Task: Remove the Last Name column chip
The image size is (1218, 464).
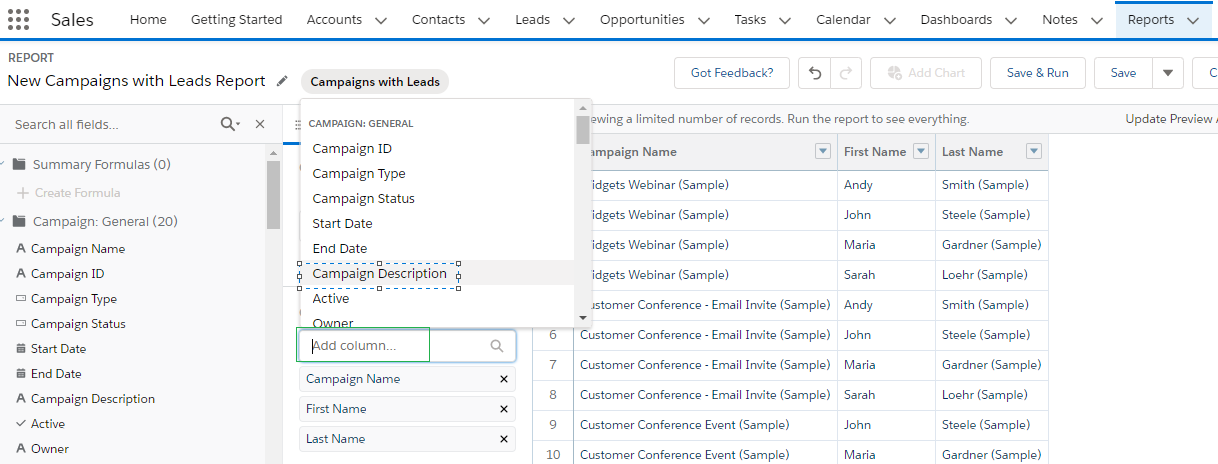Action: [x=504, y=439]
